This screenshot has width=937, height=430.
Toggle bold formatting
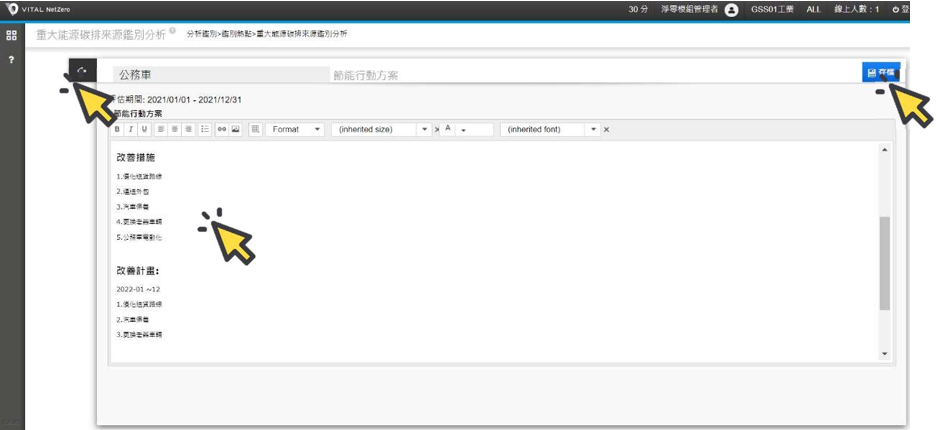coord(117,130)
